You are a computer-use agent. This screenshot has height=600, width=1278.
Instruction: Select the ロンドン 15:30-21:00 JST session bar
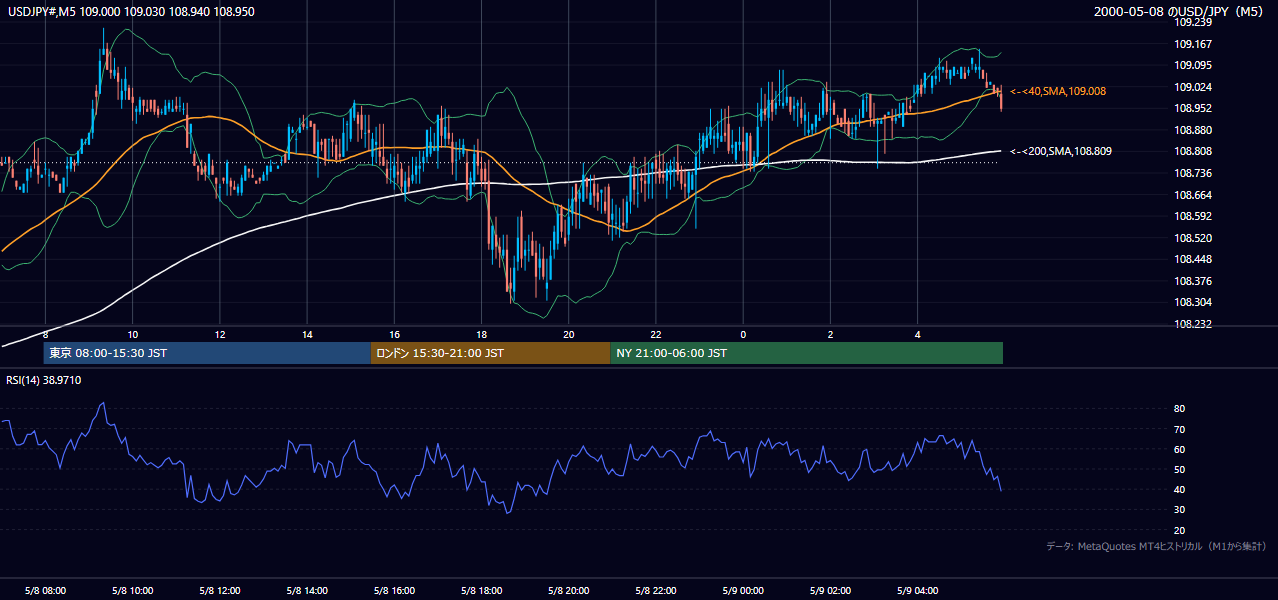click(x=490, y=353)
